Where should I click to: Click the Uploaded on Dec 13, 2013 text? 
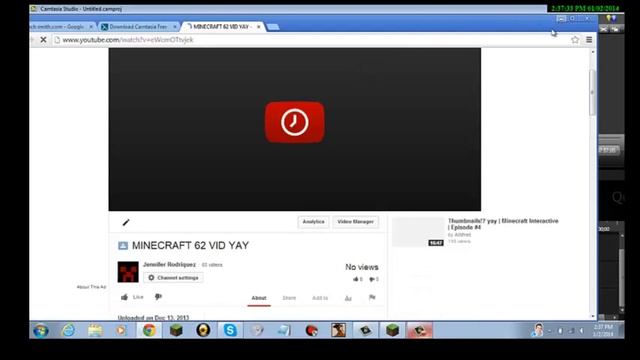tap(153, 318)
